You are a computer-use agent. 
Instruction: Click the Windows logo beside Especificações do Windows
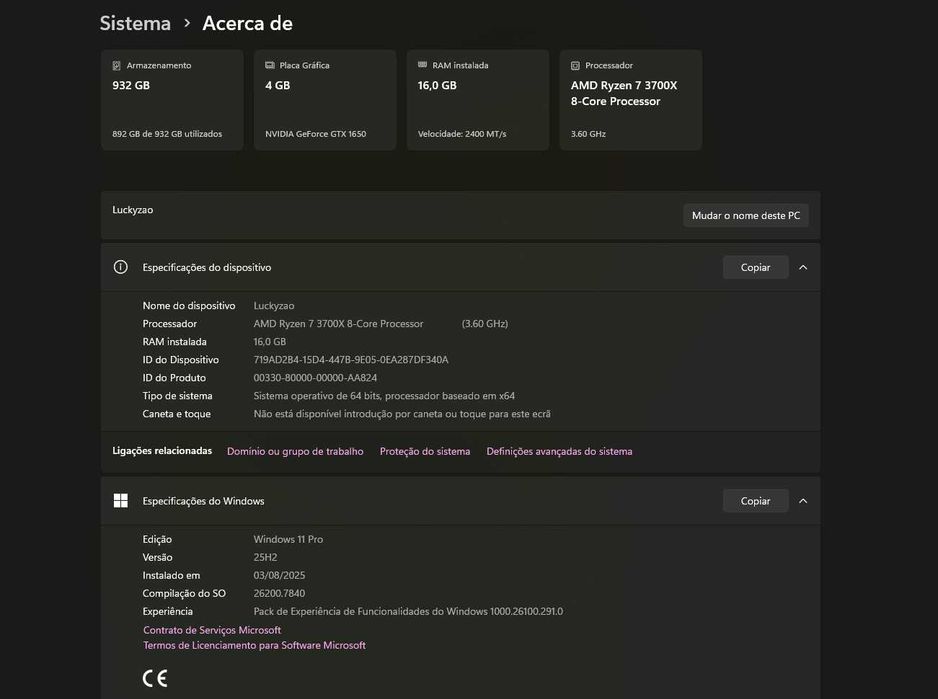pos(120,501)
